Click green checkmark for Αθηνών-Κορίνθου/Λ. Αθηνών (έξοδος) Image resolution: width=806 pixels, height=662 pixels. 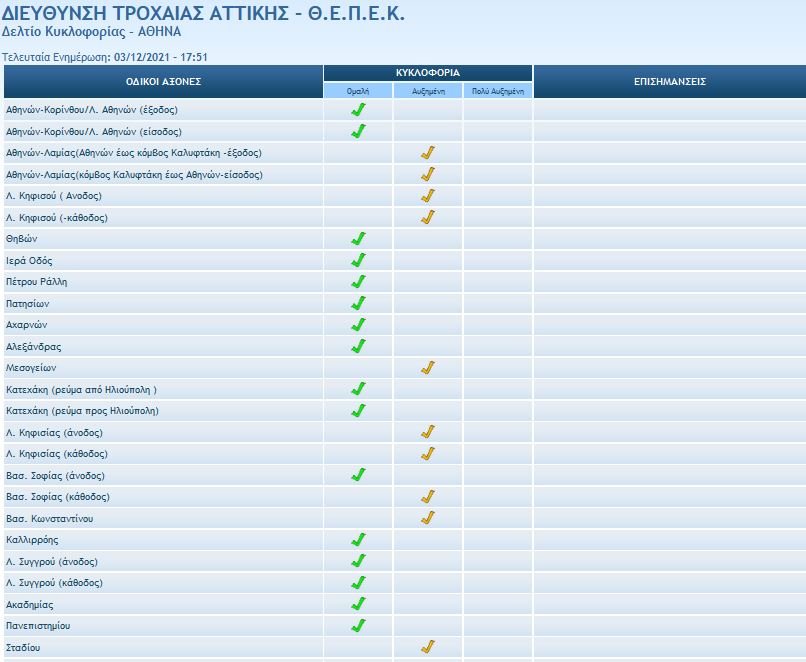(358, 110)
